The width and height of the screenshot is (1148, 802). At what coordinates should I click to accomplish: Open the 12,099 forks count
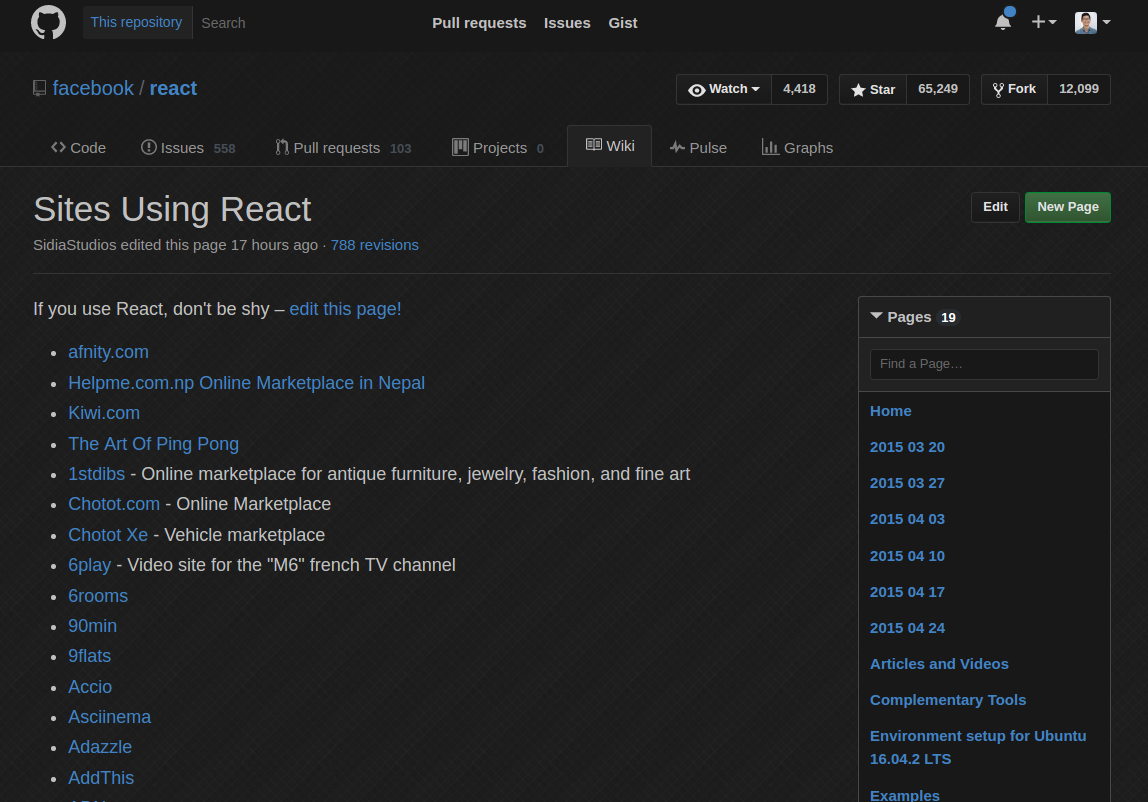tap(1079, 89)
